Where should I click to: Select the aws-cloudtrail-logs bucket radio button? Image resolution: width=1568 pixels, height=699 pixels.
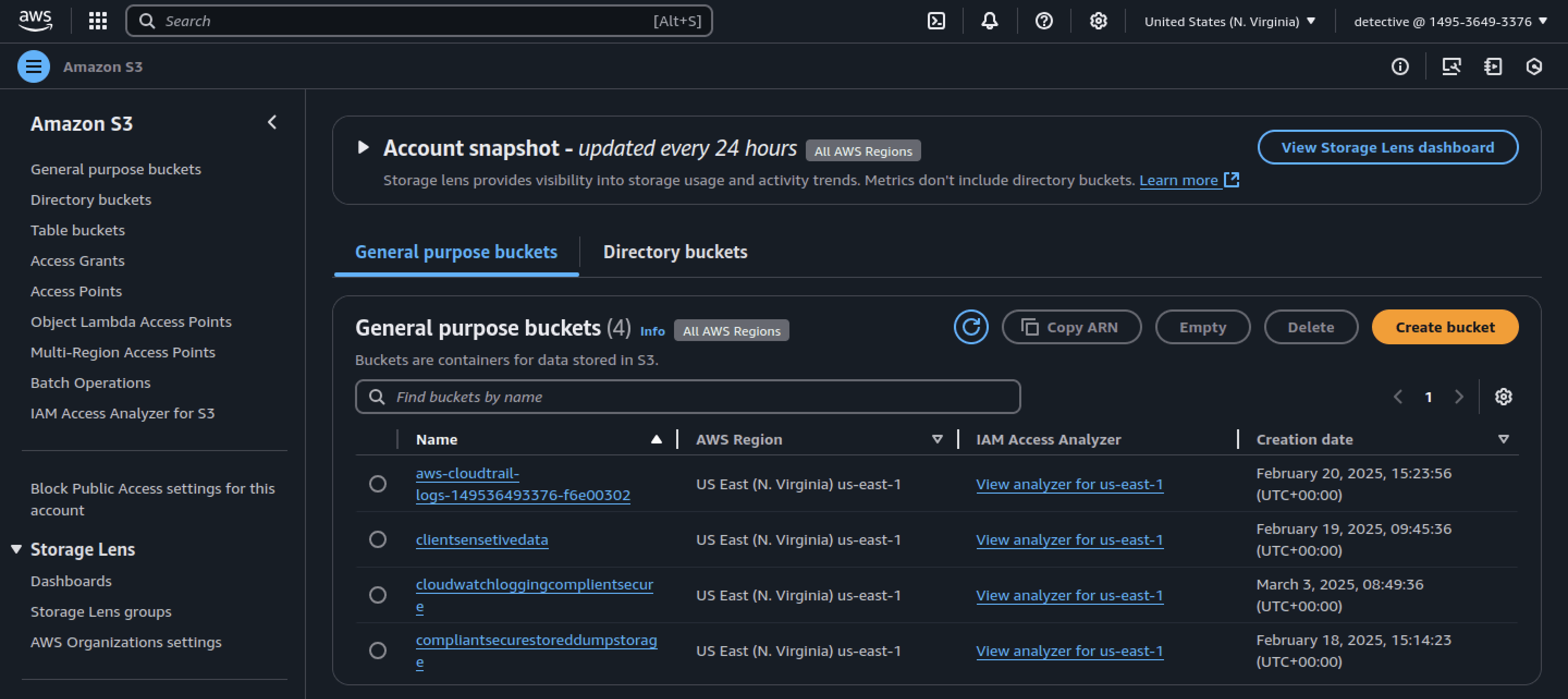377,484
